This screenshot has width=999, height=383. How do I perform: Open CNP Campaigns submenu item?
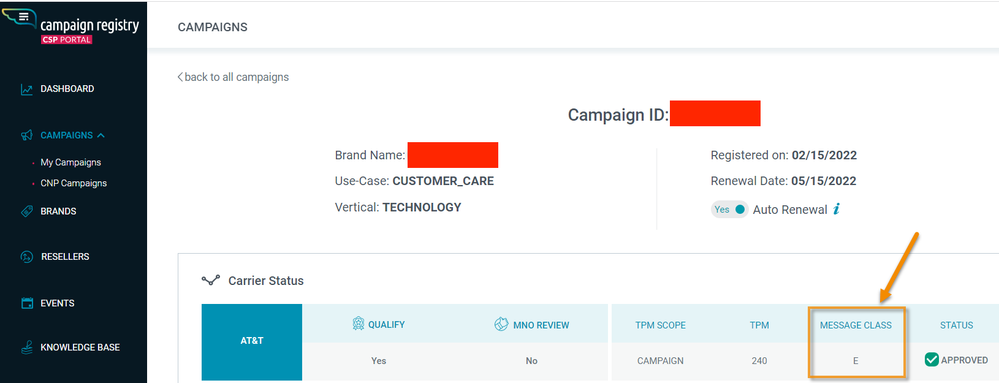coord(73,183)
